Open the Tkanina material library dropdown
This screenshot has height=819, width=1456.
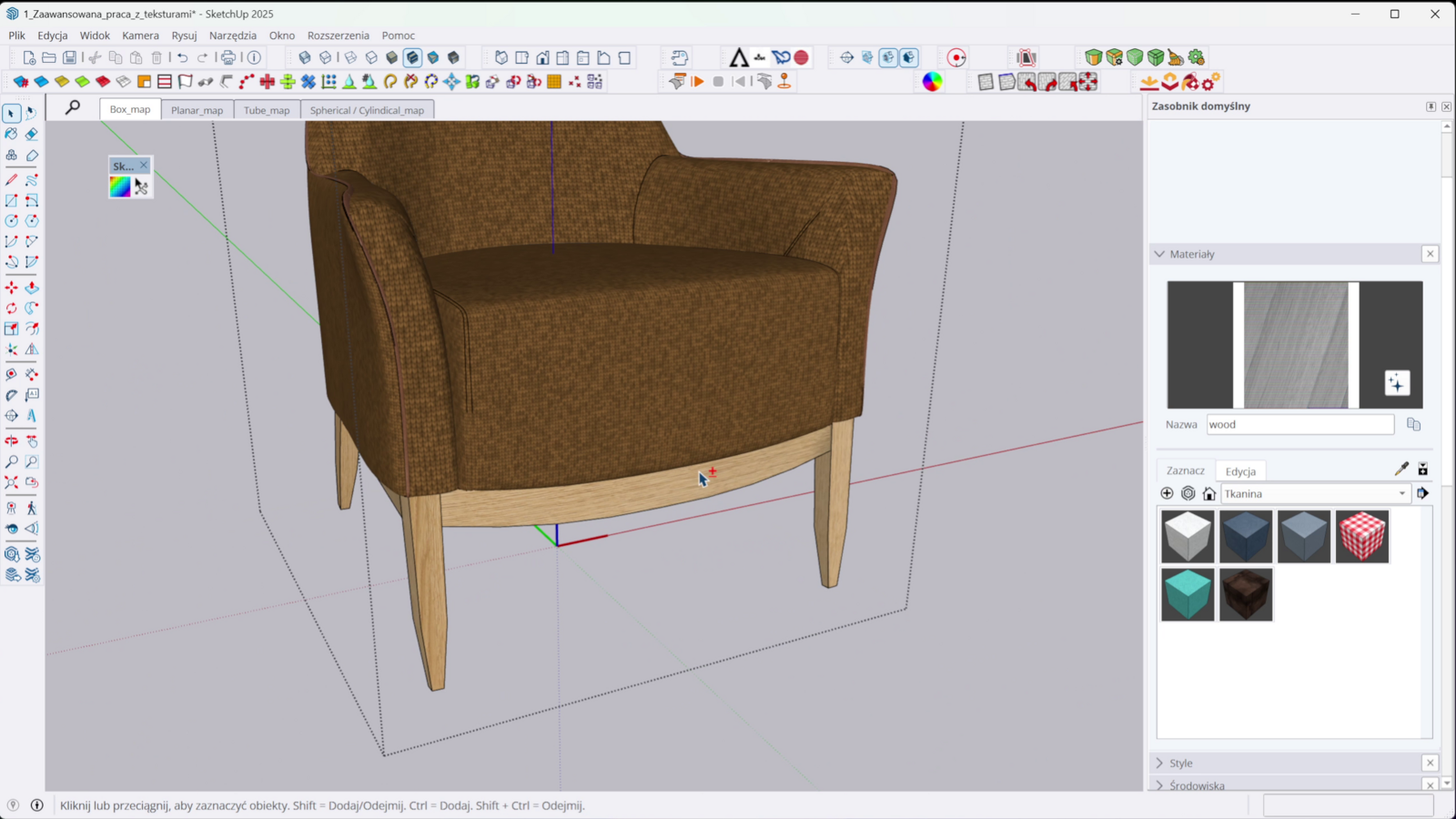pyautogui.click(x=1315, y=493)
